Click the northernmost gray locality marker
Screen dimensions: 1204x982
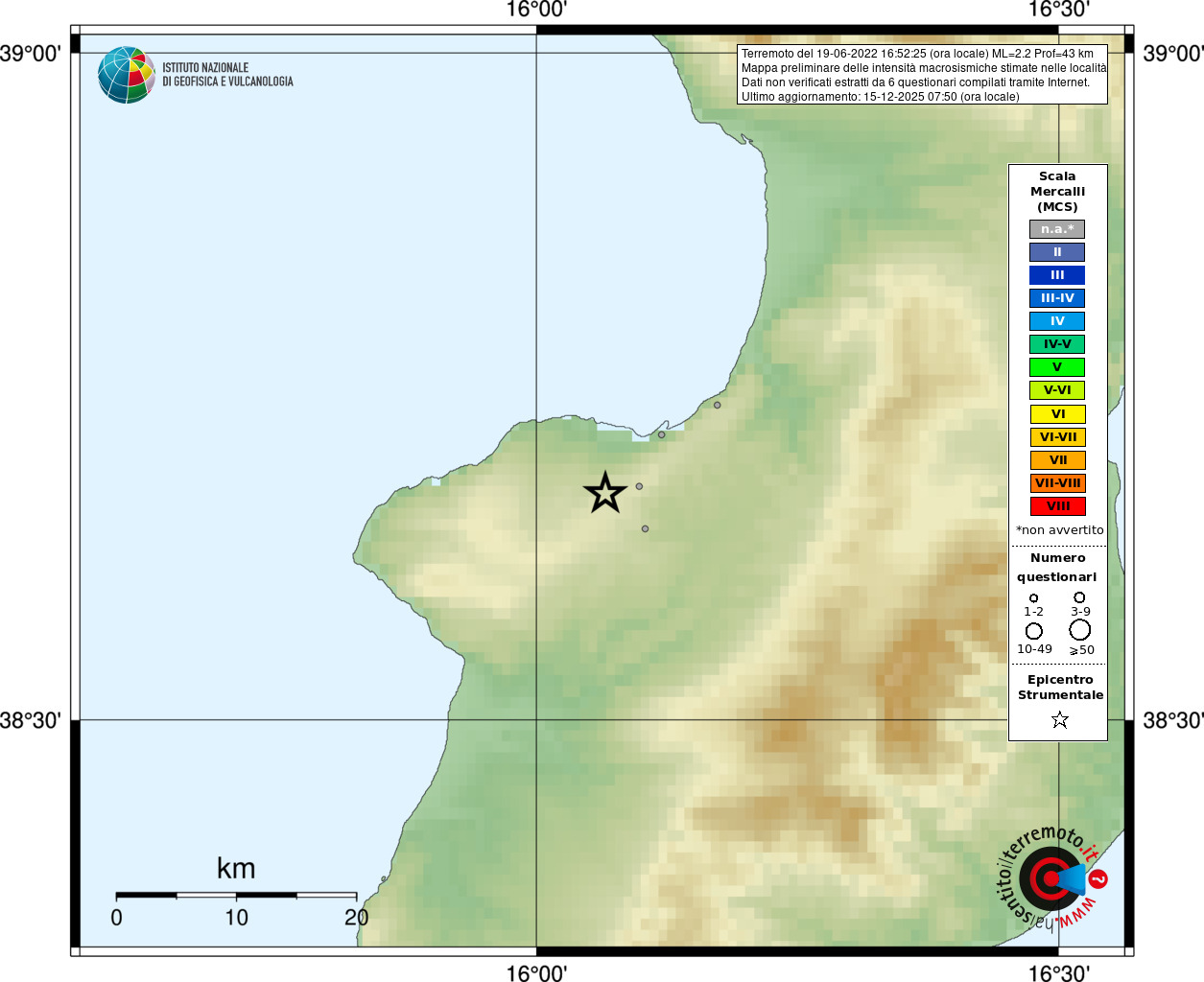coord(717,405)
